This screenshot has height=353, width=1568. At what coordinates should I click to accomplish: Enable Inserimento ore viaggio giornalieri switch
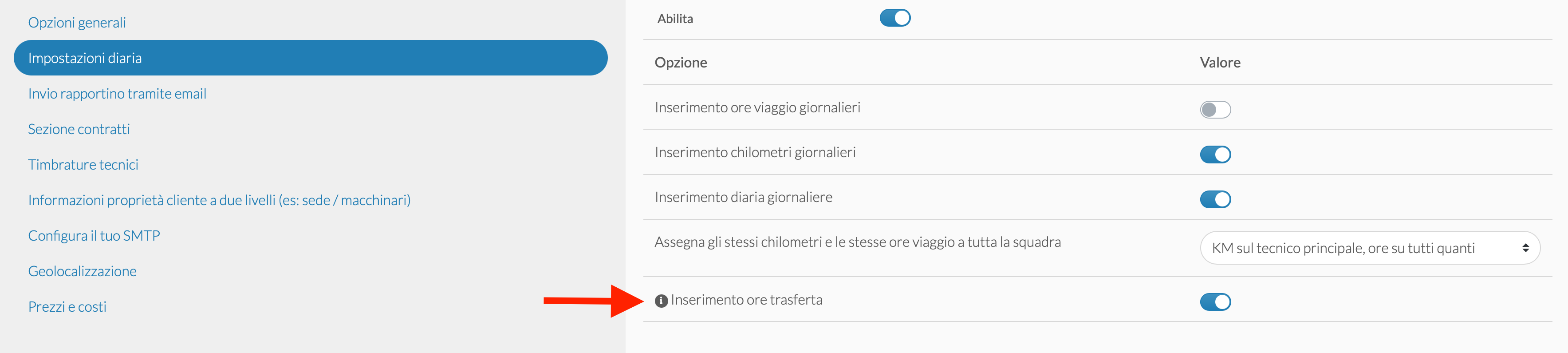click(x=1215, y=110)
